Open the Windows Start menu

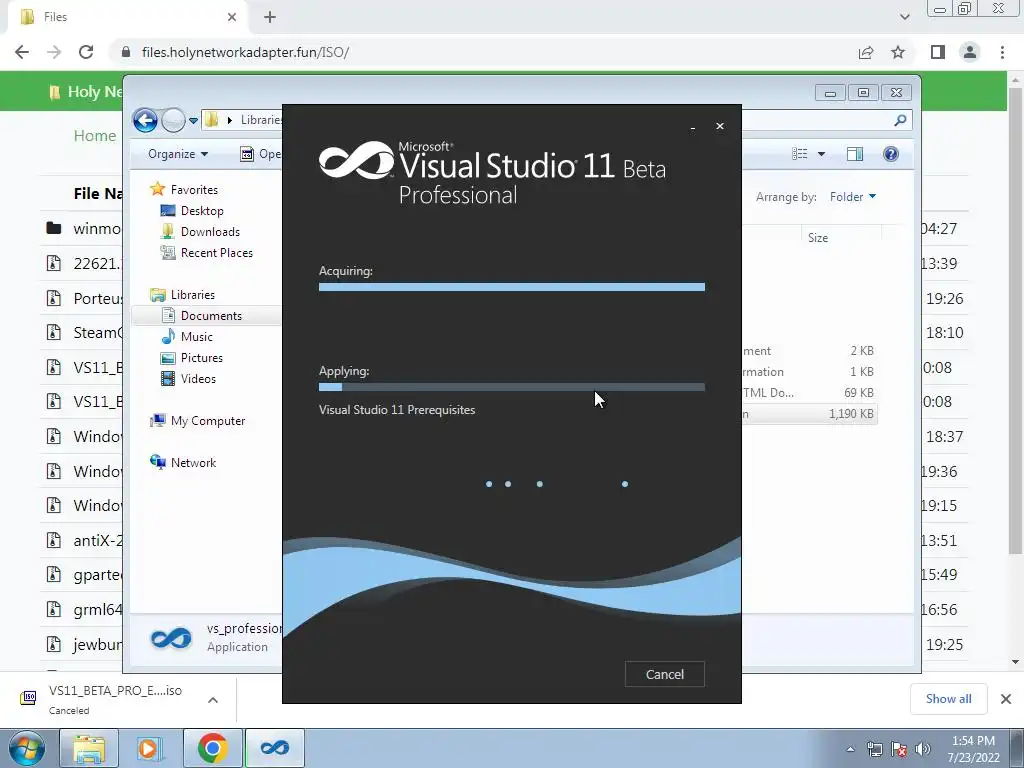pos(27,748)
